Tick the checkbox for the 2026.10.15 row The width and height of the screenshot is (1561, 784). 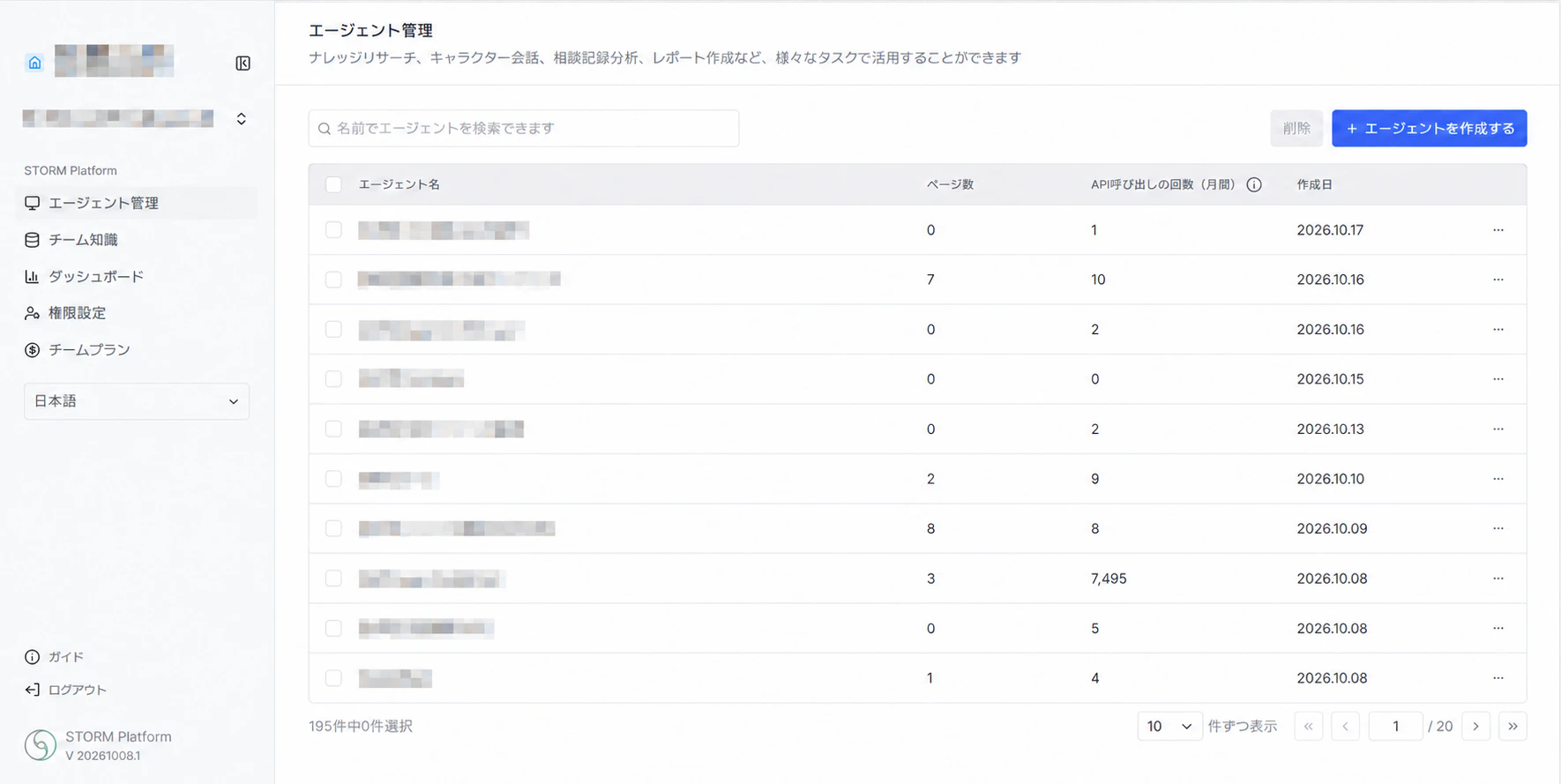[333, 379]
